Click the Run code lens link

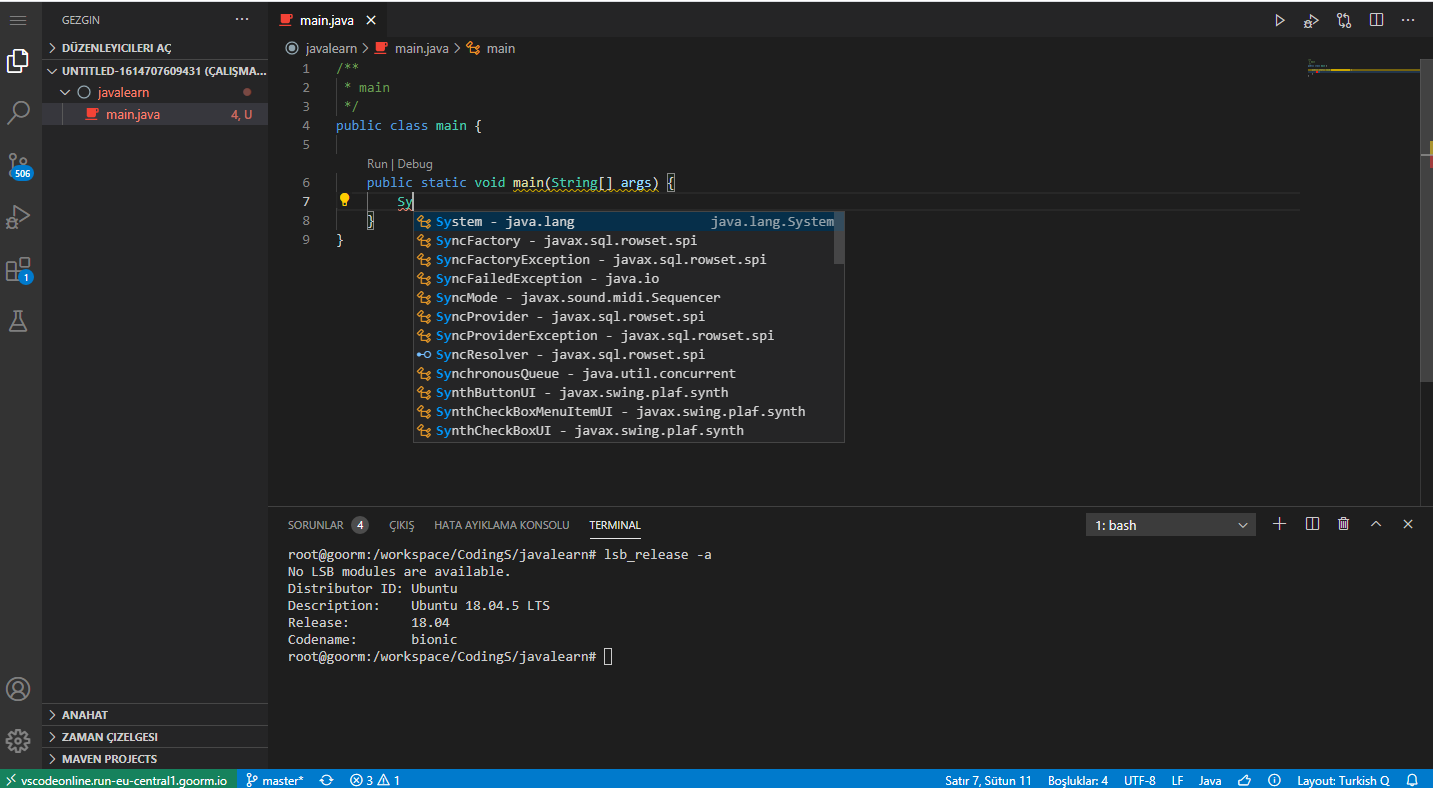pos(377,164)
